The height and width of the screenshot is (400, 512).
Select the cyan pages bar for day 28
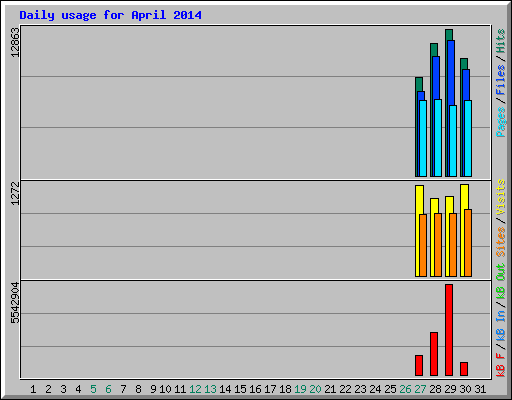point(438,138)
